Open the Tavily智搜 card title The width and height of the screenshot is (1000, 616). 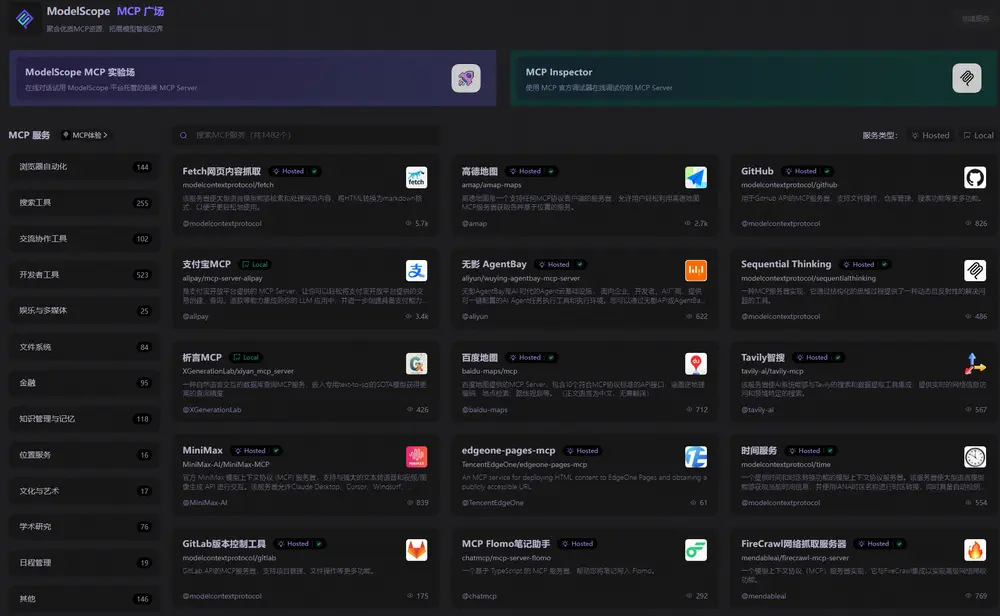click(x=763, y=357)
